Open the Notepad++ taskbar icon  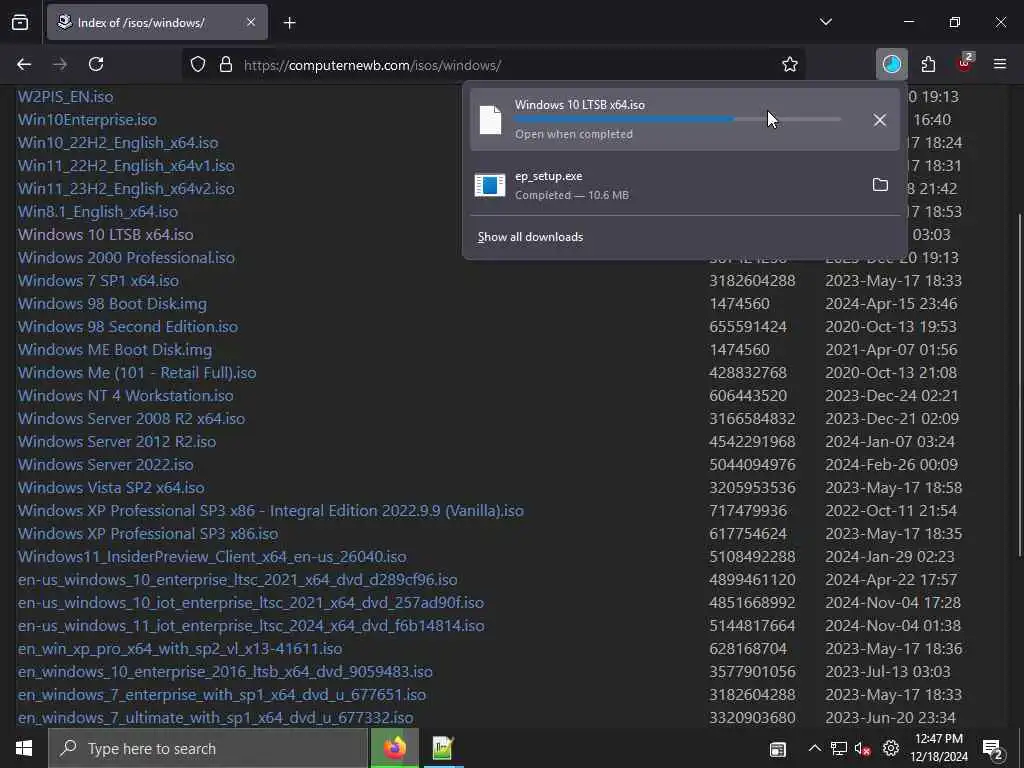(442, 748)
